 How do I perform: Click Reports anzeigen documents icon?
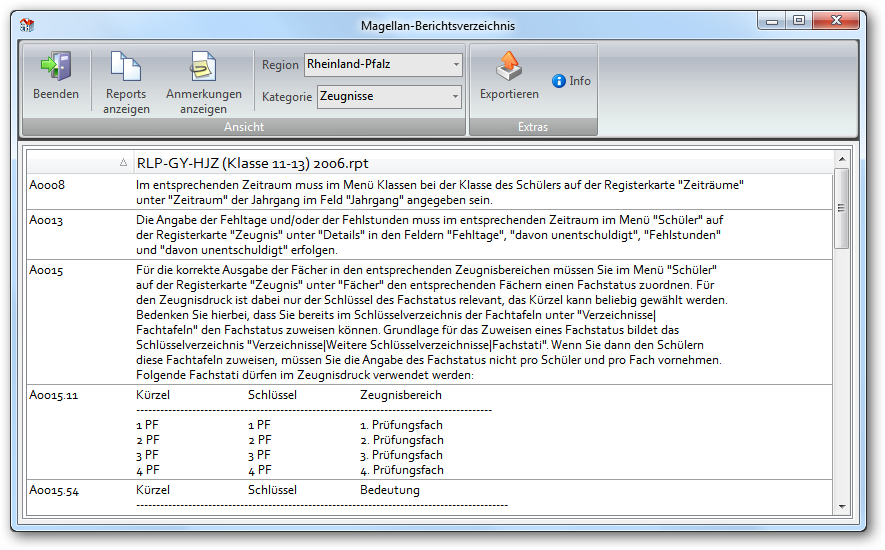pos(126,66)
